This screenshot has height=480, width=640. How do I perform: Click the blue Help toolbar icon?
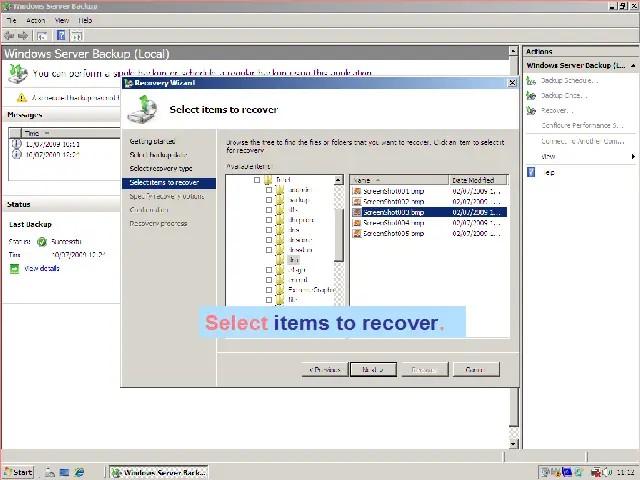tap(61, 36)
